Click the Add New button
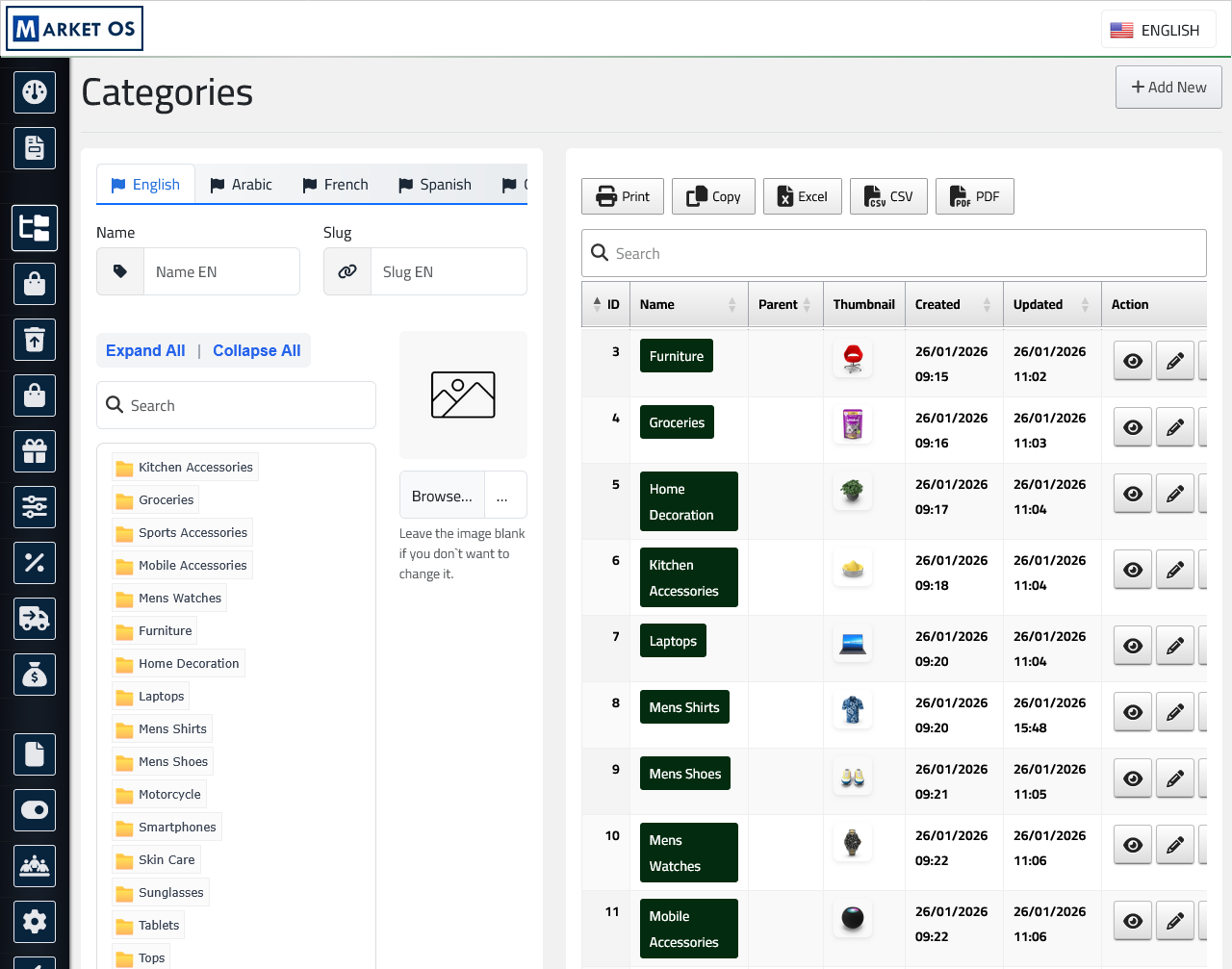The image size is (1232, 969). coord(1168,88)
